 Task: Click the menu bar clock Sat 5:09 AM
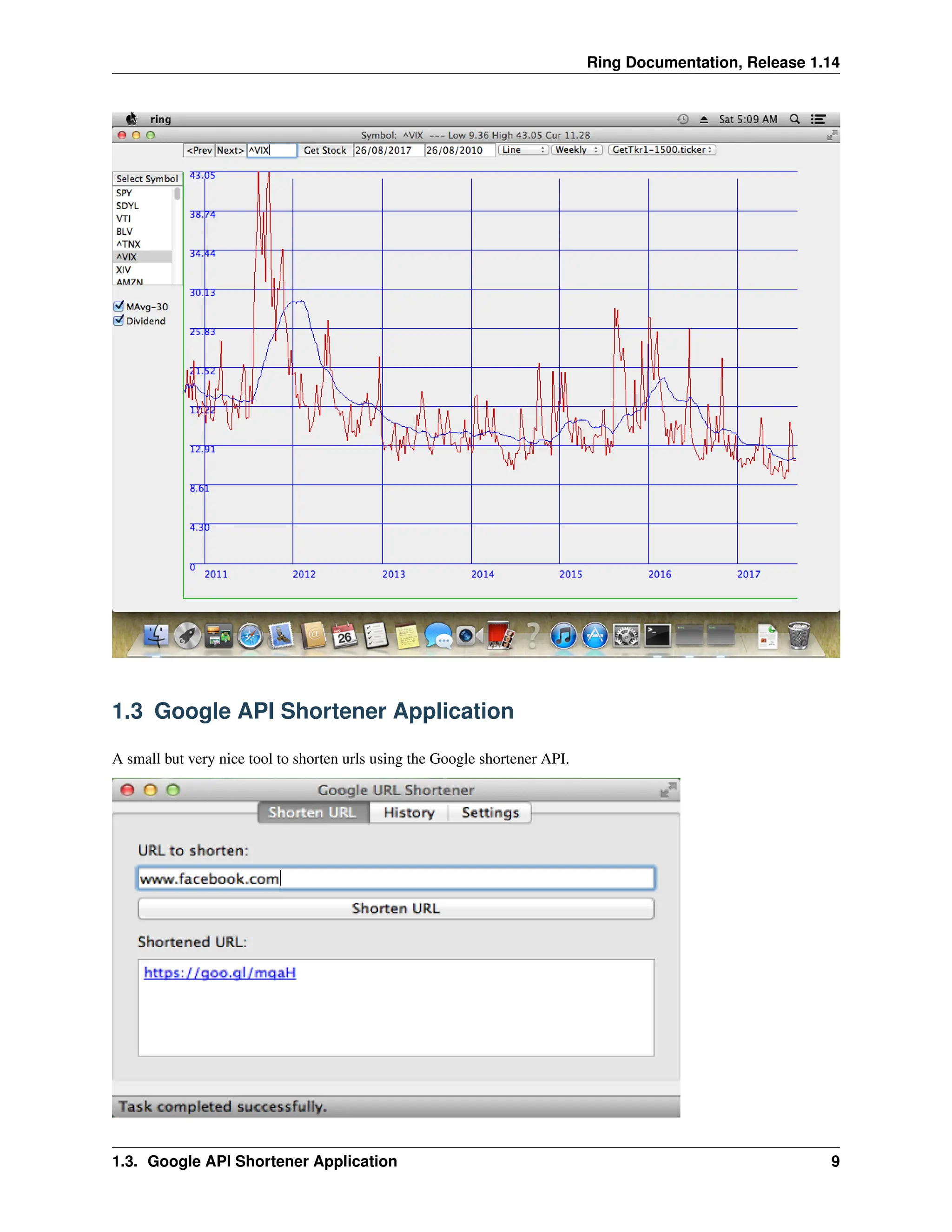pos(748,119)
